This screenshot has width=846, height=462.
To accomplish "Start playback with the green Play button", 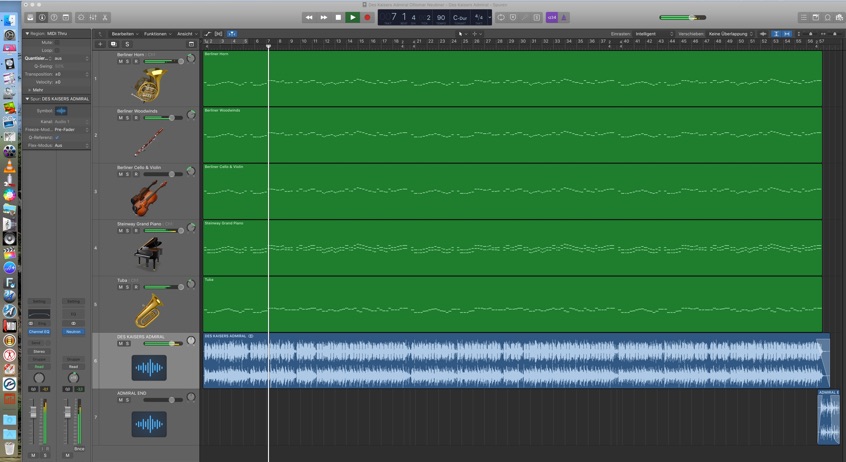I will point(353,17).
